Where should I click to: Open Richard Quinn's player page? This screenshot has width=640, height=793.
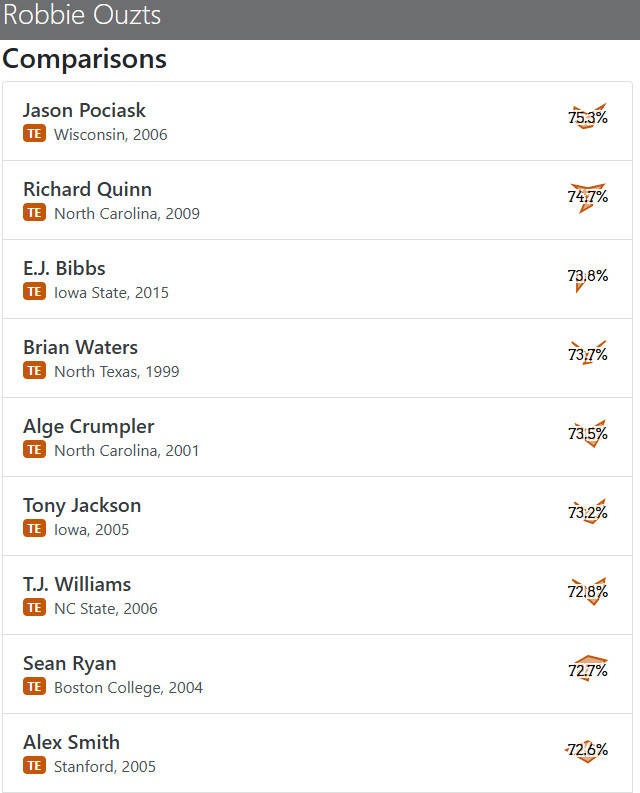tap(87, 189)
